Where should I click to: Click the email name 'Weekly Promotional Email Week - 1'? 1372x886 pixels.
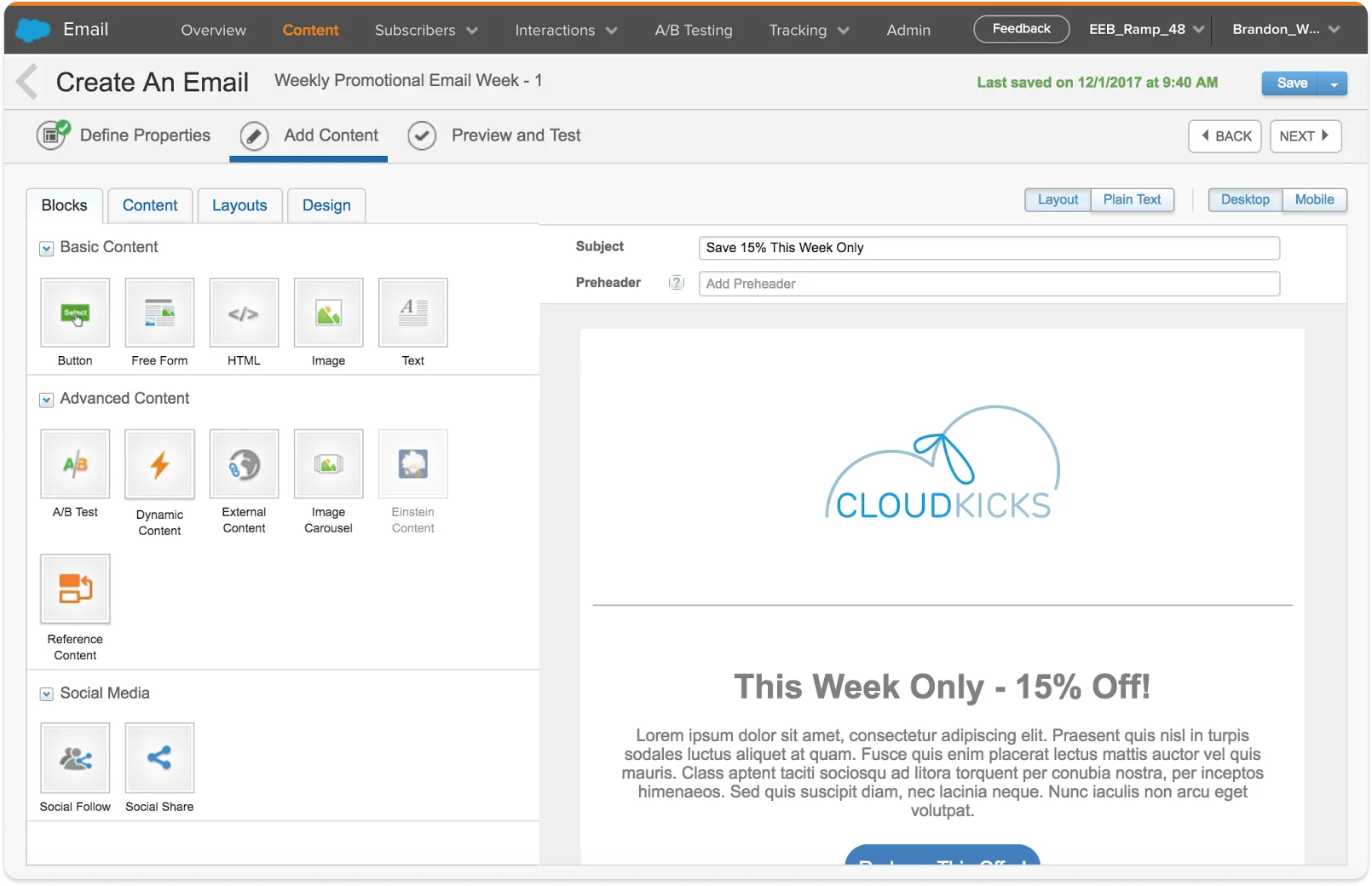tap(408, 80)
